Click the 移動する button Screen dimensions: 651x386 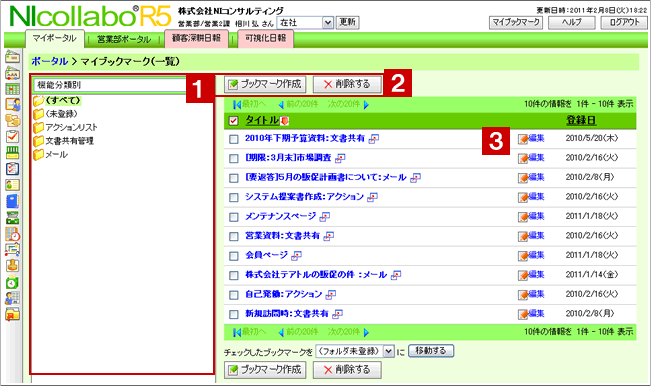coord(431,351)
